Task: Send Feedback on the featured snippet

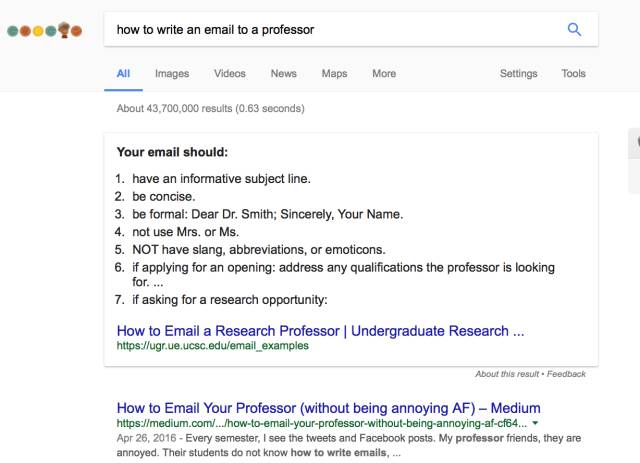Action: 565,374
